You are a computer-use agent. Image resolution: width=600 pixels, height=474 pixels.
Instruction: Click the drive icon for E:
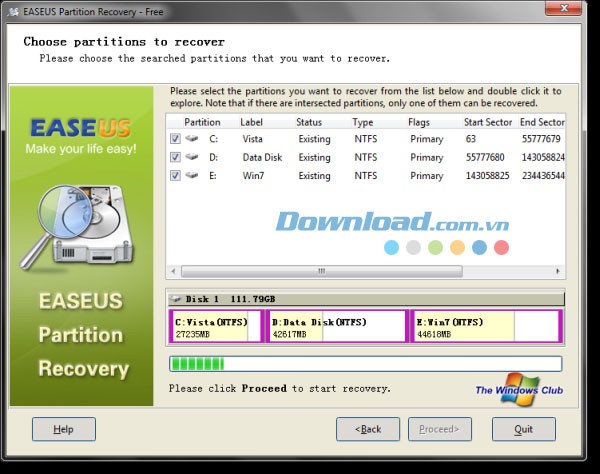click(192, 175)
